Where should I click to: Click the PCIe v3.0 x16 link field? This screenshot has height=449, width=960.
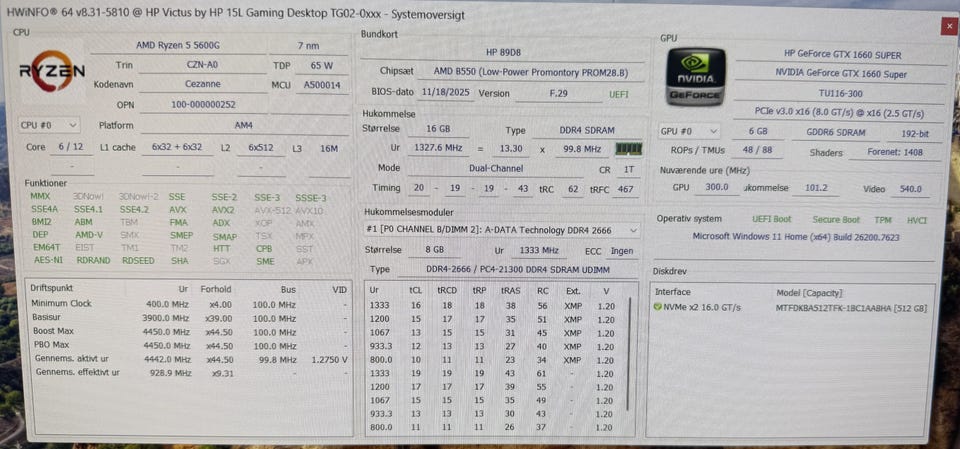coord(839,113)
